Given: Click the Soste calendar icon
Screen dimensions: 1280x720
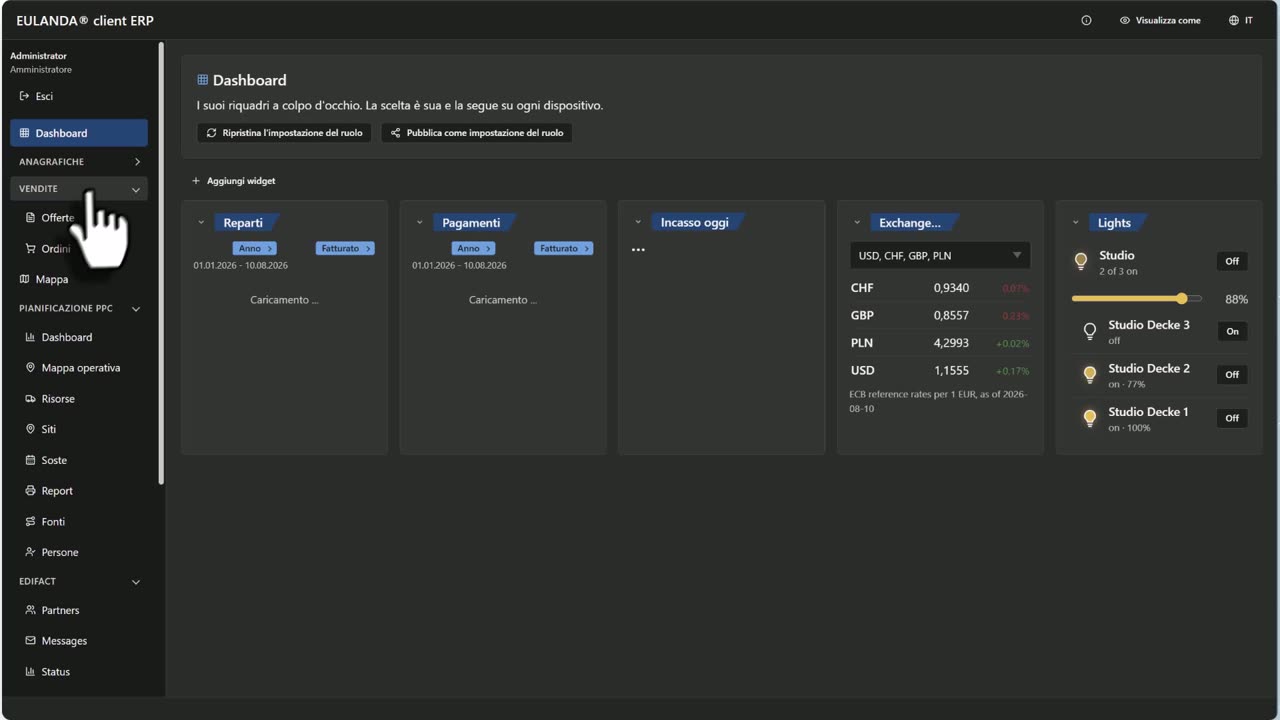Looking at the screenshot, I should click(x=31, y=460).
